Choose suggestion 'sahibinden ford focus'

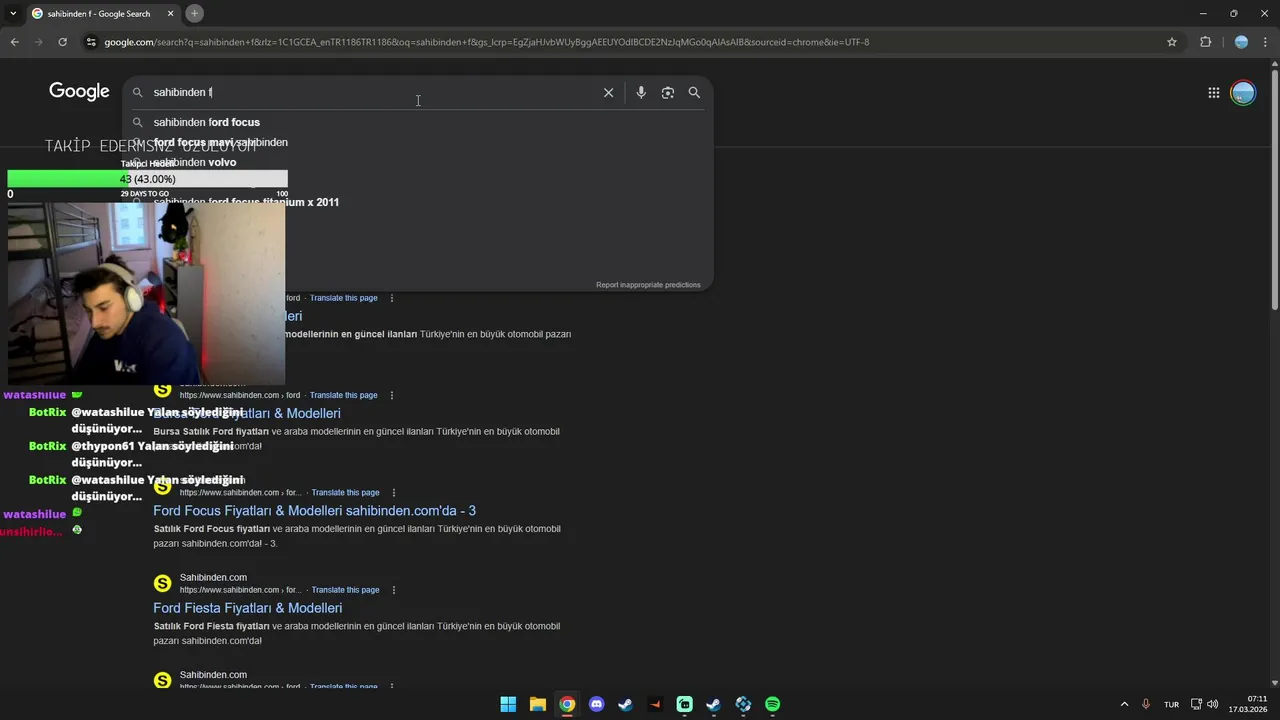coord(206,122)
